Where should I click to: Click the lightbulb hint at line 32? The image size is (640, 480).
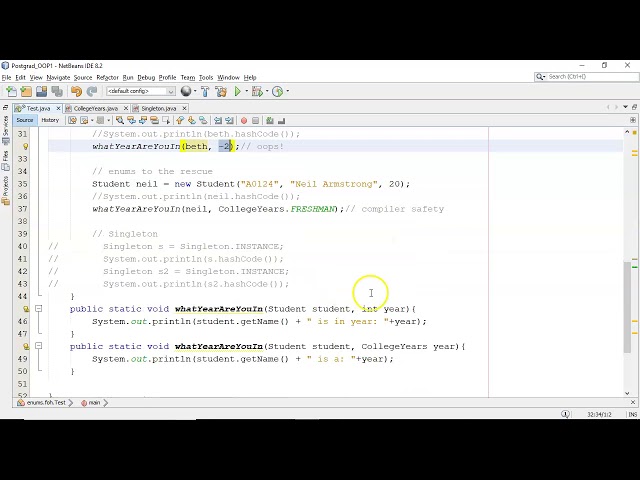pyautogui.click(x=26, y=146)
